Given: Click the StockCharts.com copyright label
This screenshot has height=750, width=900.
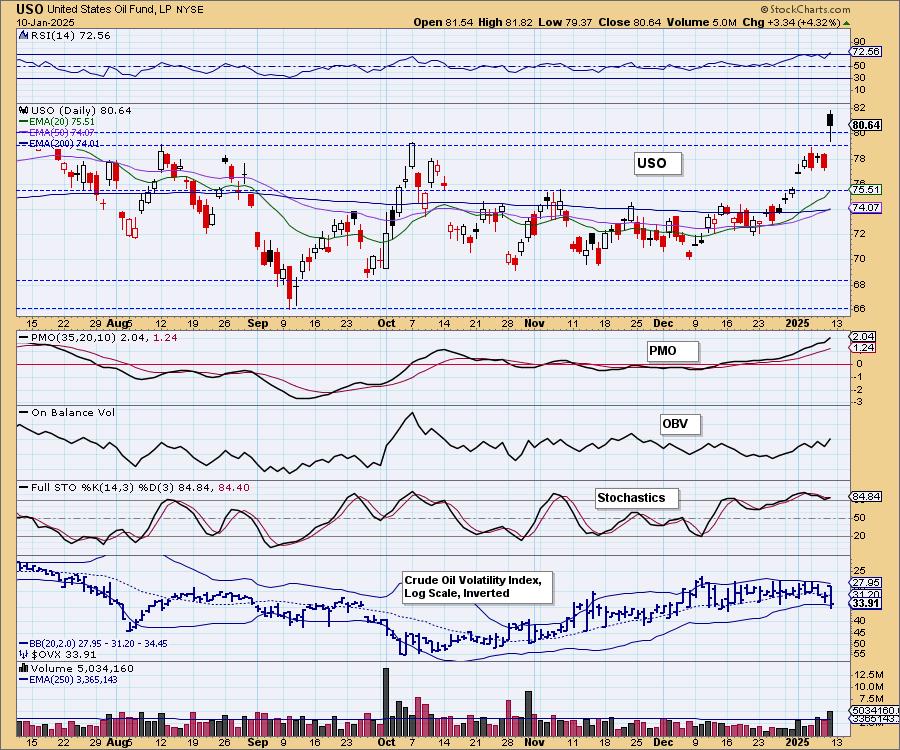Looking at the screenshot, I should 805,9.
